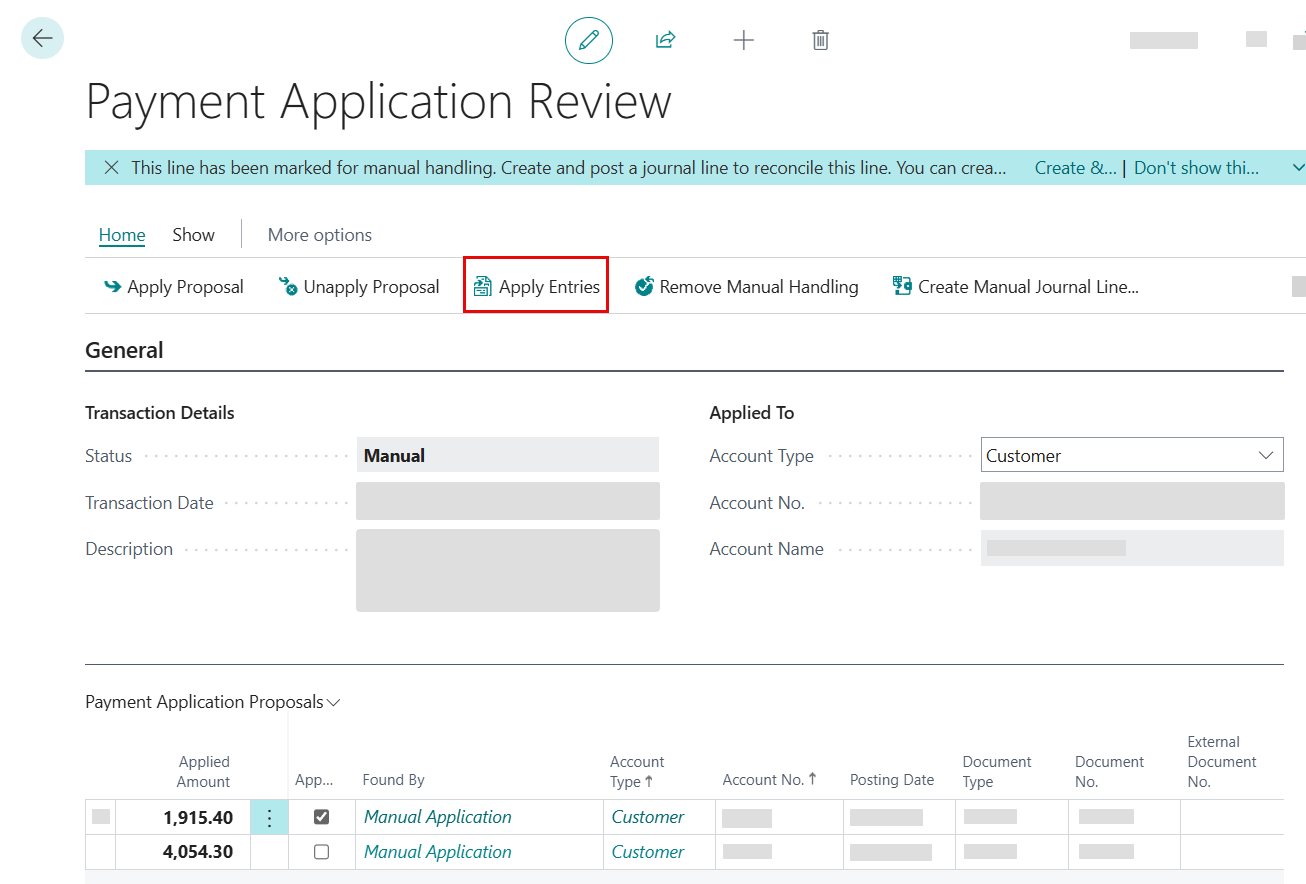This screenshot has width=1306, height=884.
Task: Open the Account Type dropdown showing Customer
Action: (x=1263, y=455)
